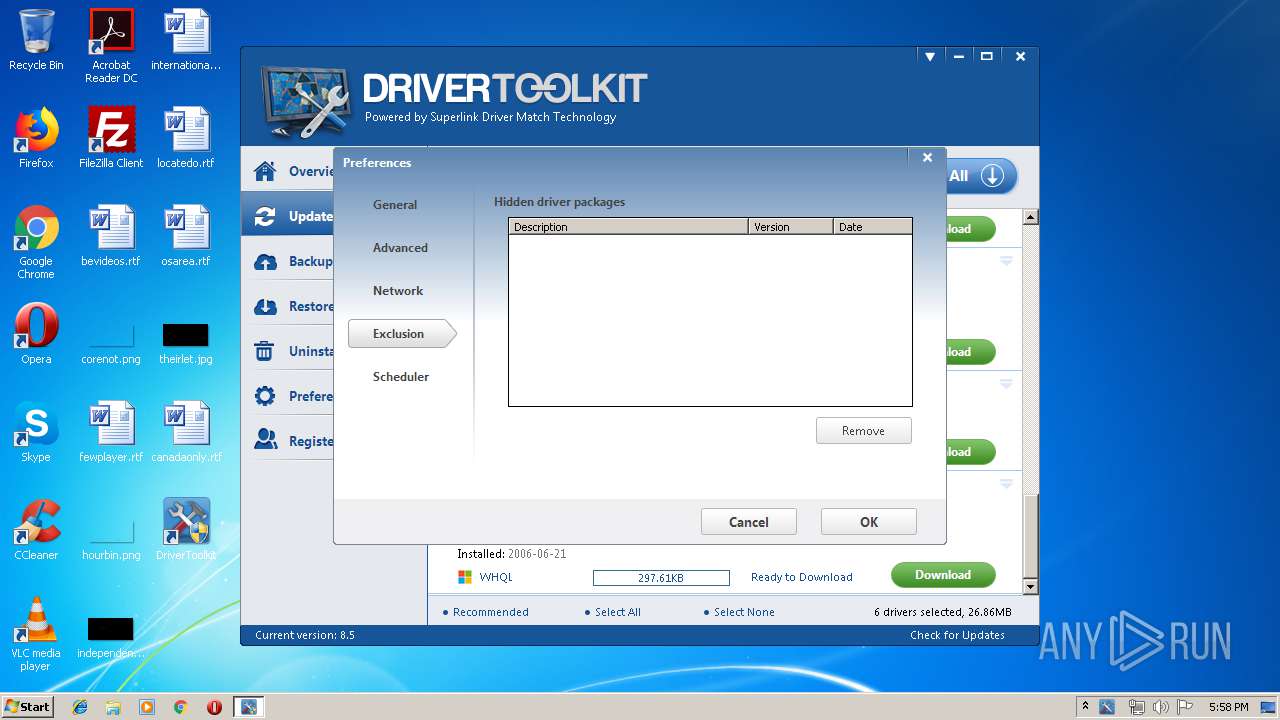This screenshot has height=720, width=1280.
Task: Click the Select None link
Action: [744, 612]
